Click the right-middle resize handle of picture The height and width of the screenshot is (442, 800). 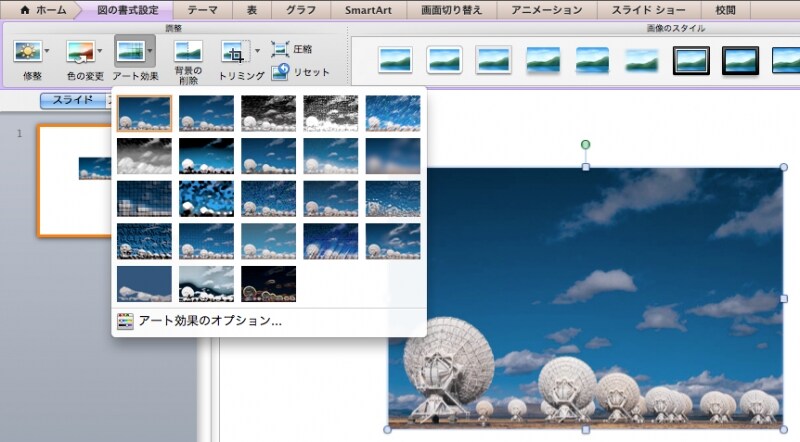click(x=784, y=299)
